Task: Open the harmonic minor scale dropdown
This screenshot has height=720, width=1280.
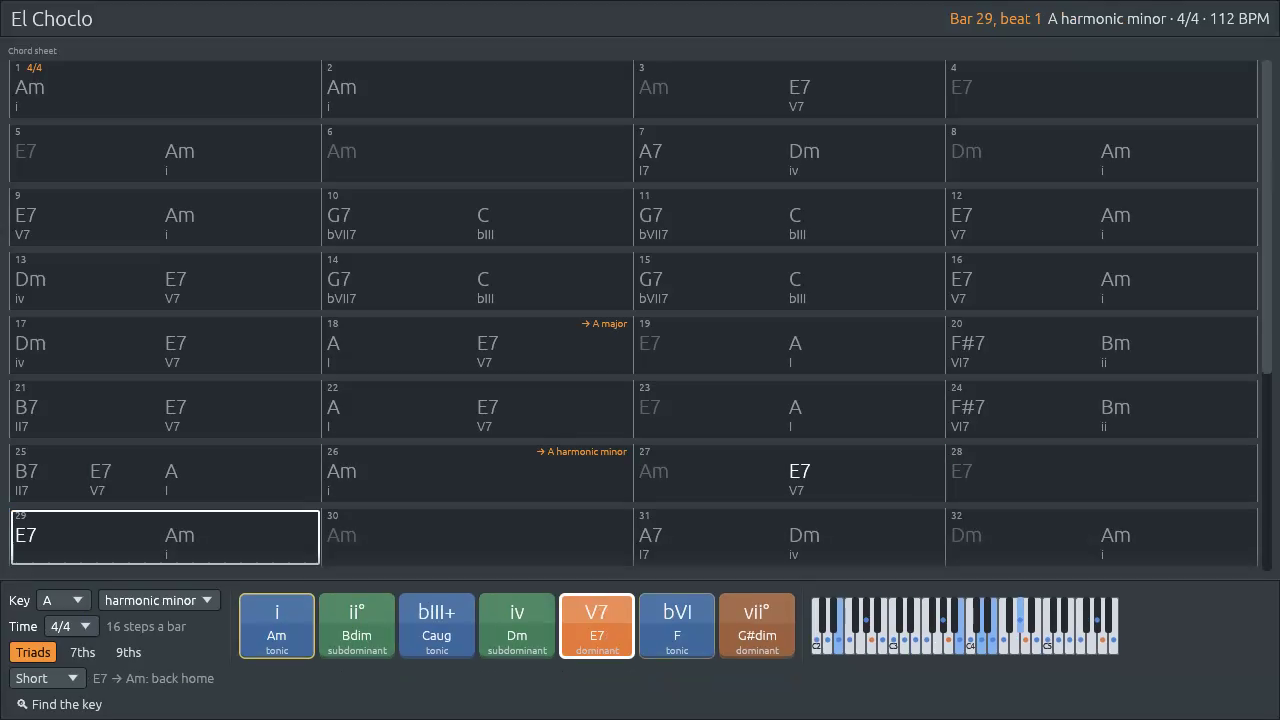Action: point(159,600)
